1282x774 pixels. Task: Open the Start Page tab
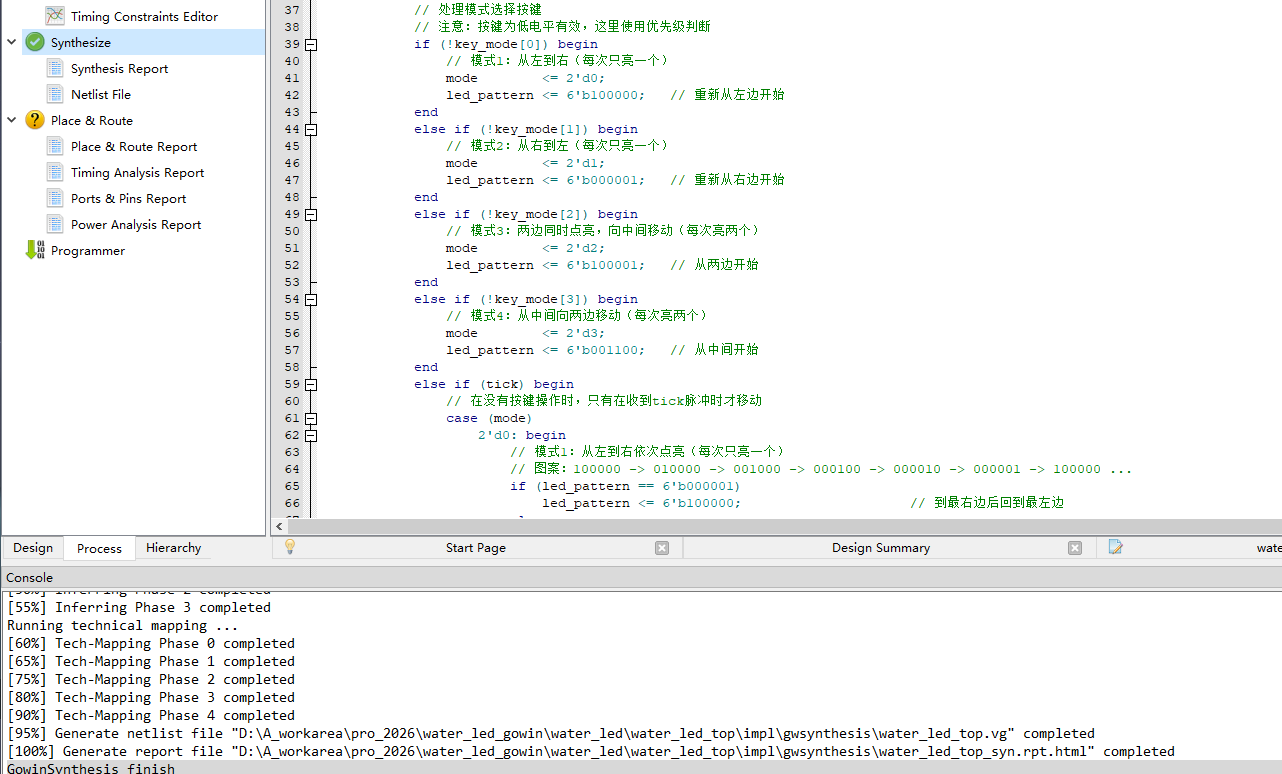point(476,548)
